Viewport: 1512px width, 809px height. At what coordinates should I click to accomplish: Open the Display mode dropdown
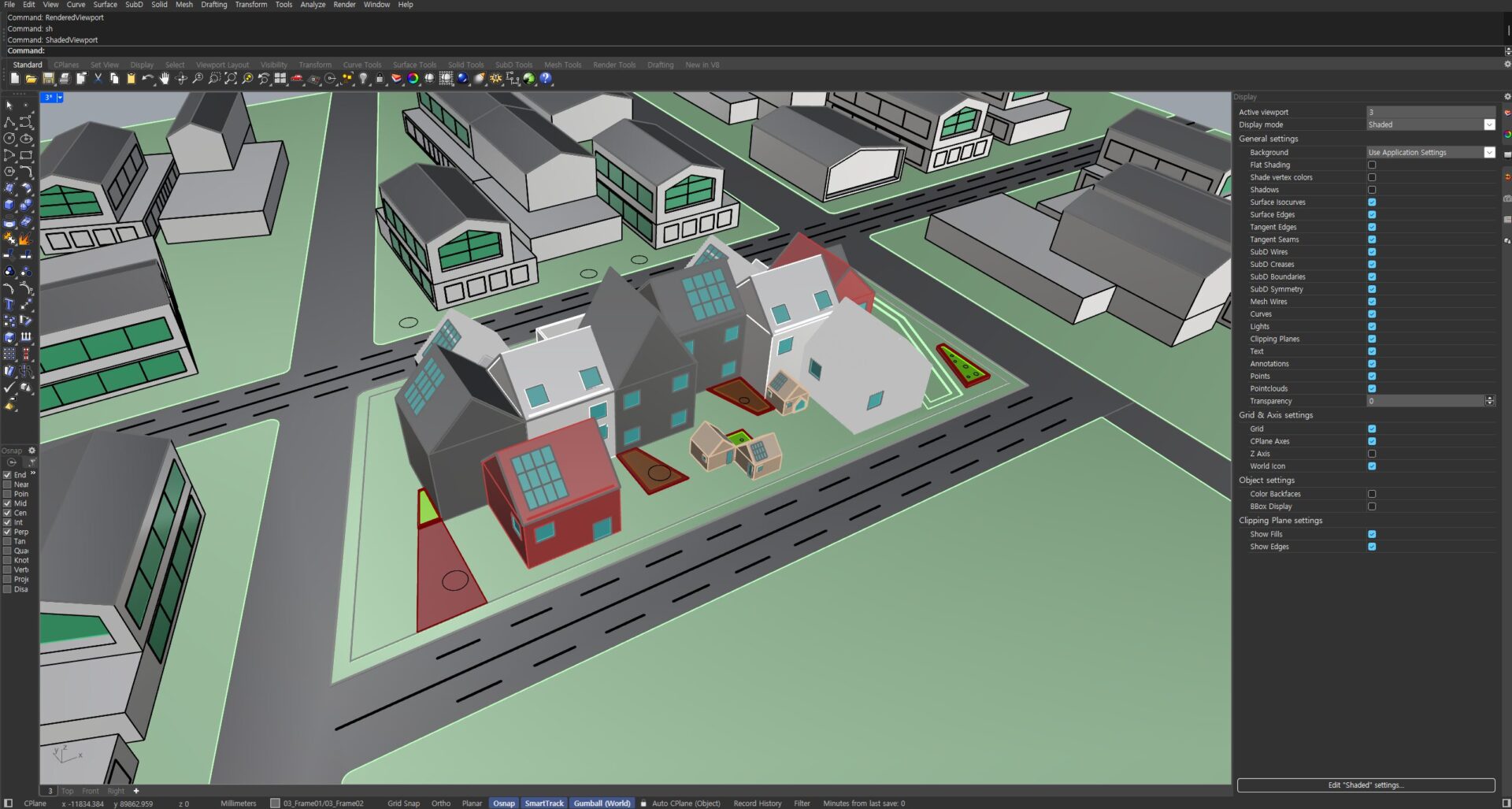1489,124
